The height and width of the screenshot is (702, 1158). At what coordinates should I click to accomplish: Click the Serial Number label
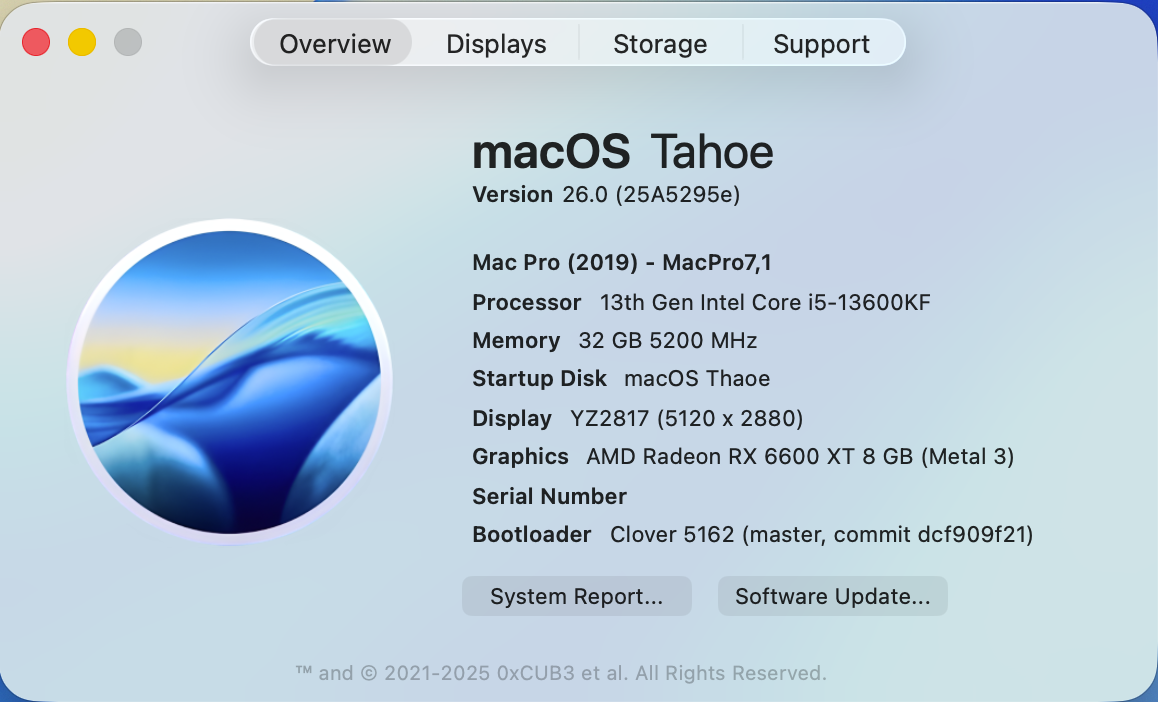point(549,496)
